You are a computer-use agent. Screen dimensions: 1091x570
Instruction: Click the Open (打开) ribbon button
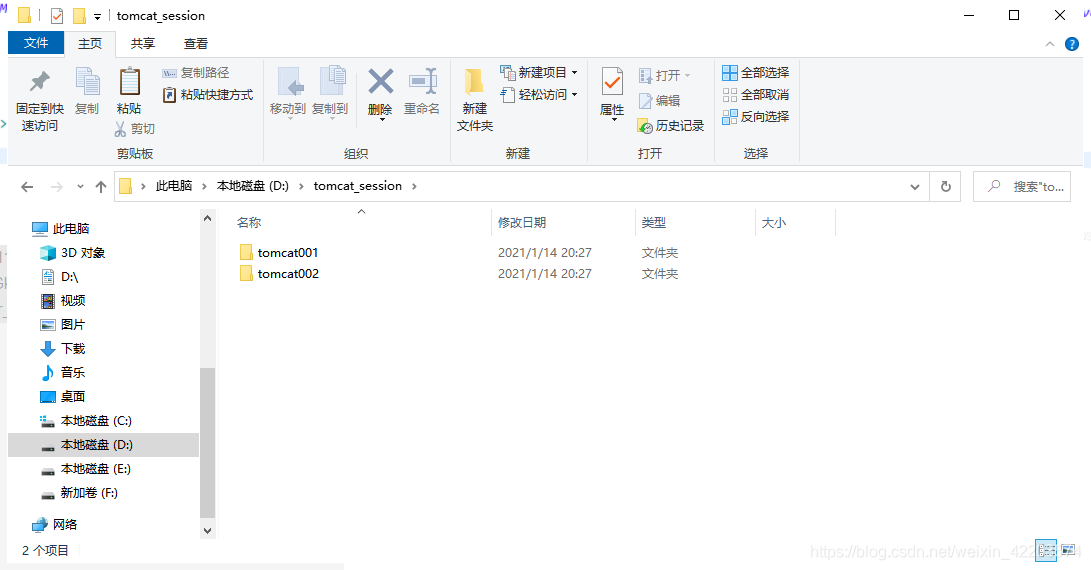[x=664, y=75]
